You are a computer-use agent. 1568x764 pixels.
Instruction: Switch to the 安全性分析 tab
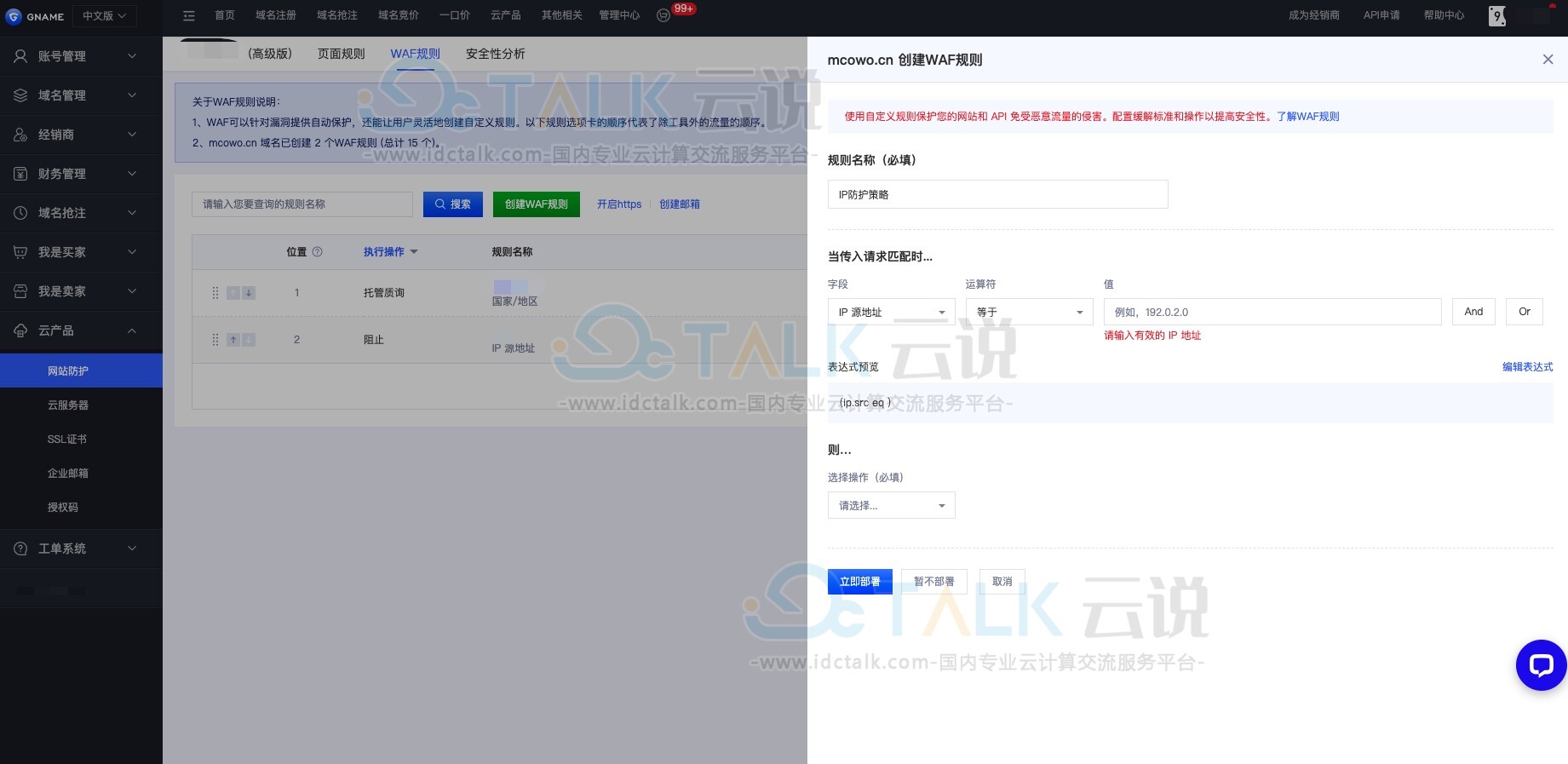pyautogui.click(x=496, y=54)
